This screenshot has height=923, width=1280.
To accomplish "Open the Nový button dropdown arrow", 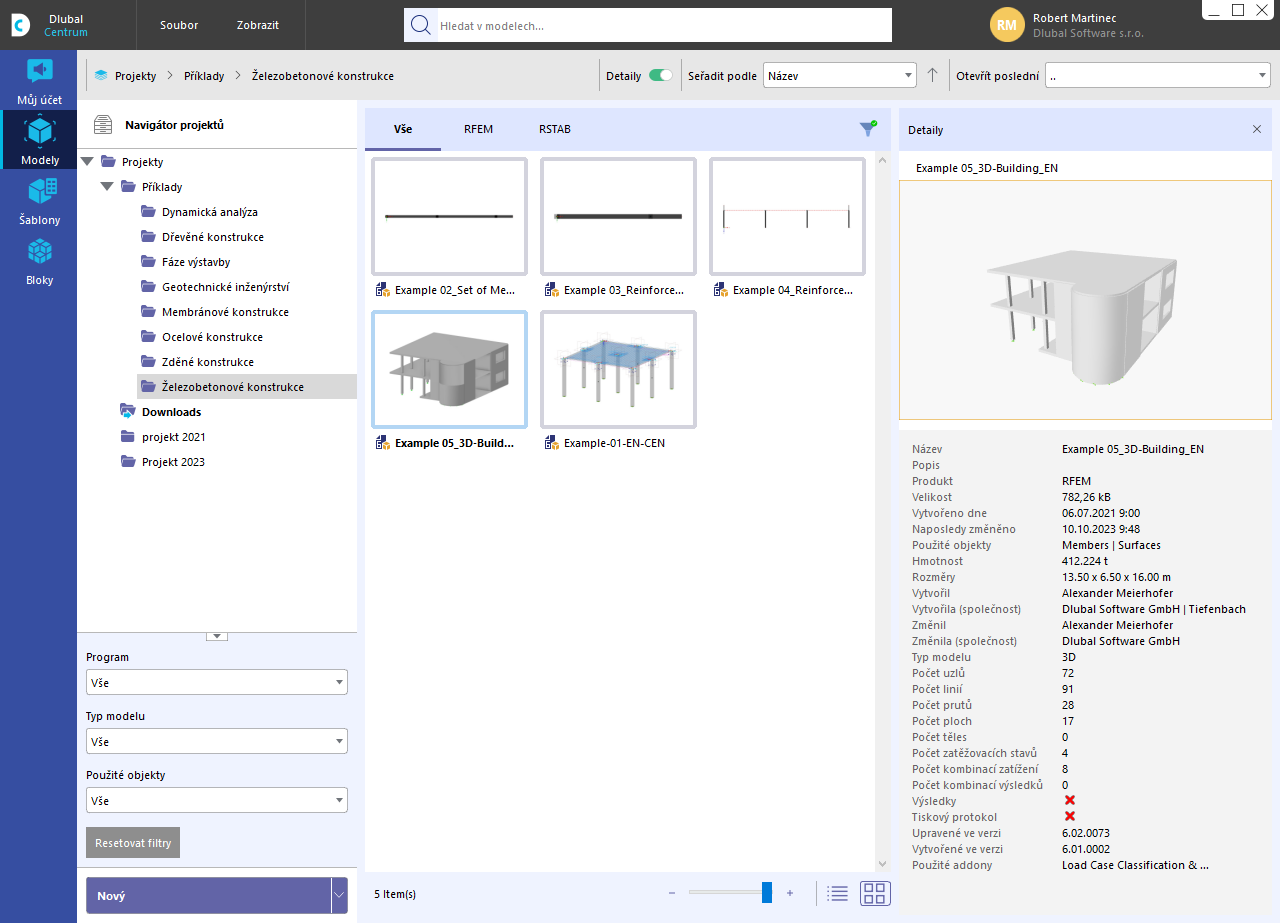I will (339, 895).
